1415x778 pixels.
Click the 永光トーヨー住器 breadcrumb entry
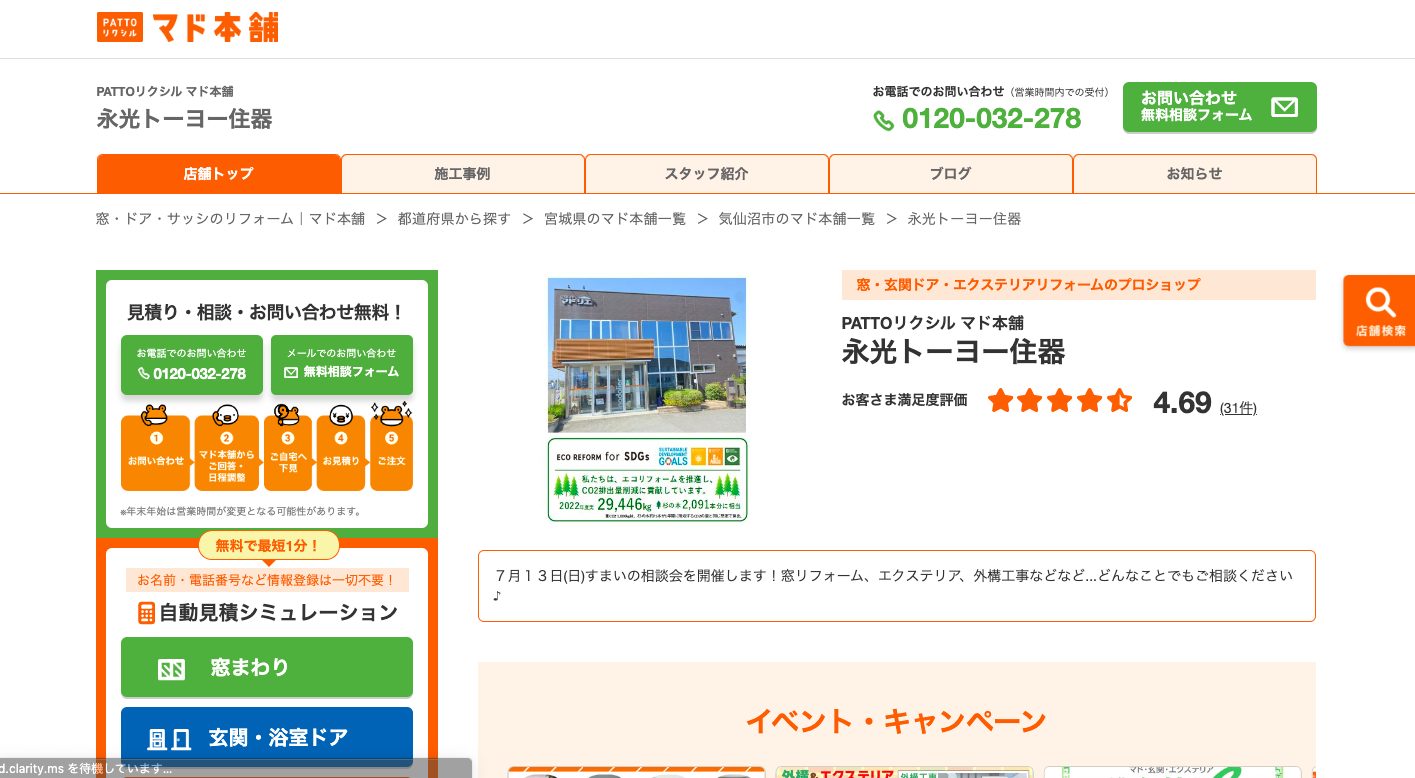tap(964, 218)
